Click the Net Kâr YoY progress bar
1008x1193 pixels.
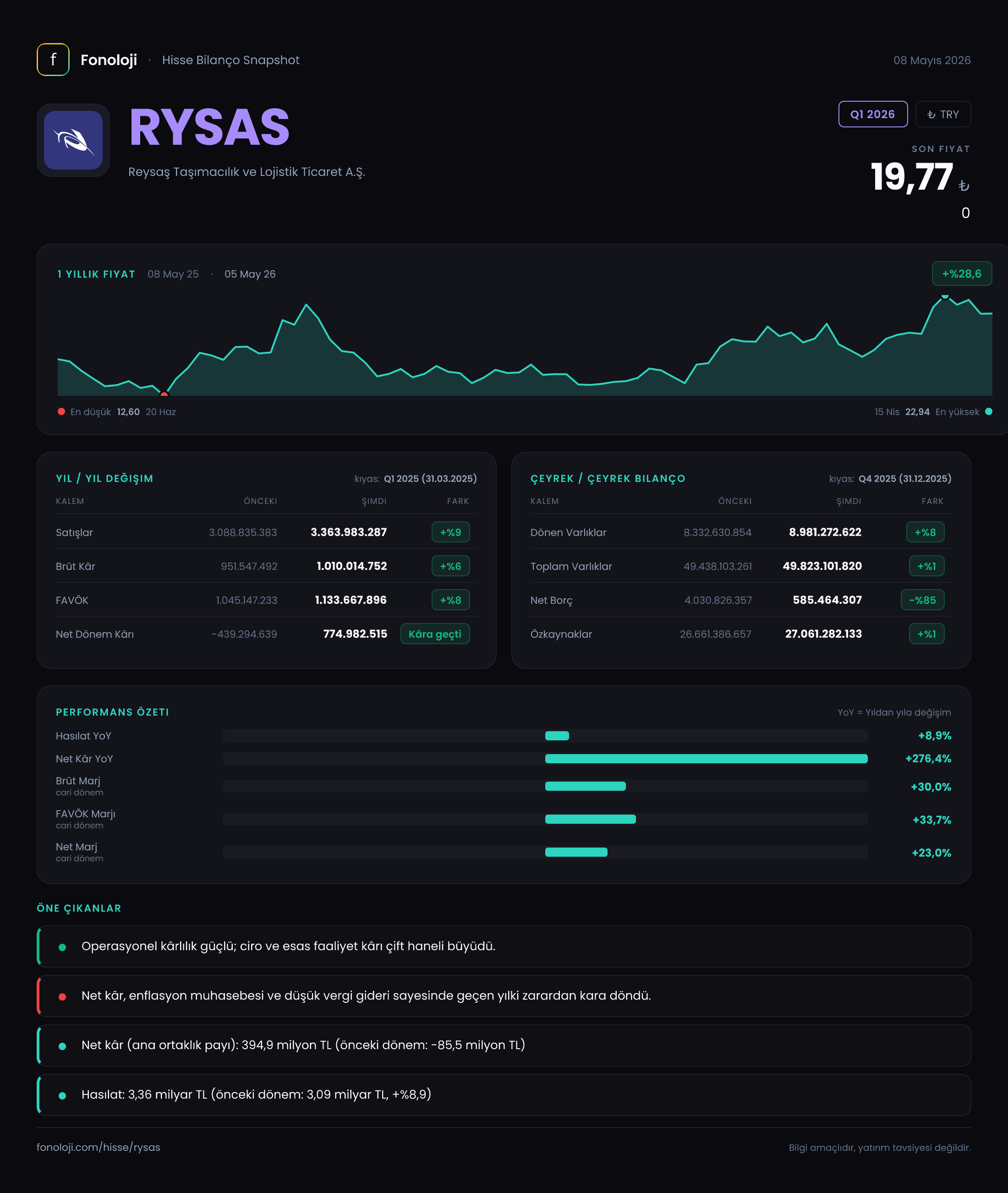545,758
